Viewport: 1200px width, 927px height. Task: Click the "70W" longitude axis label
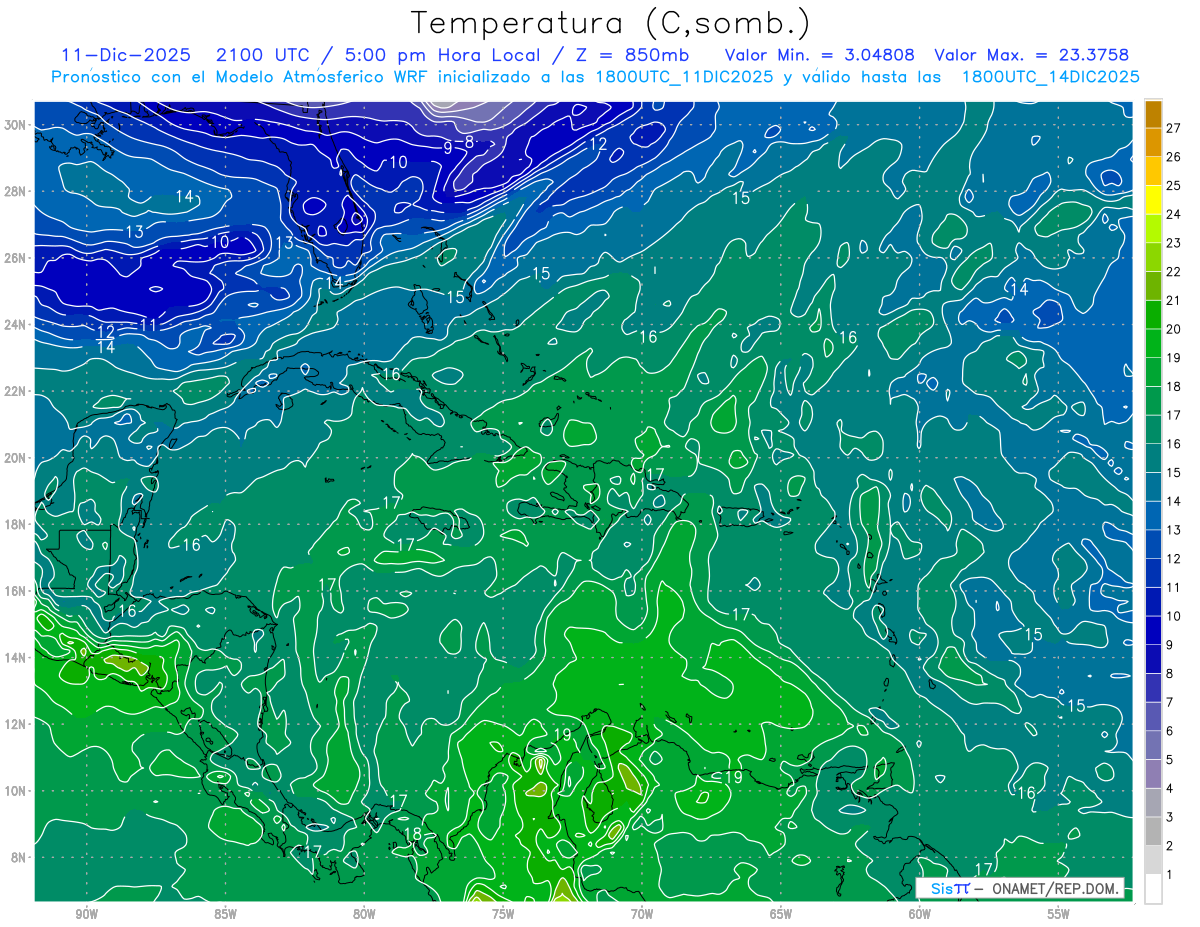[642, 914]
